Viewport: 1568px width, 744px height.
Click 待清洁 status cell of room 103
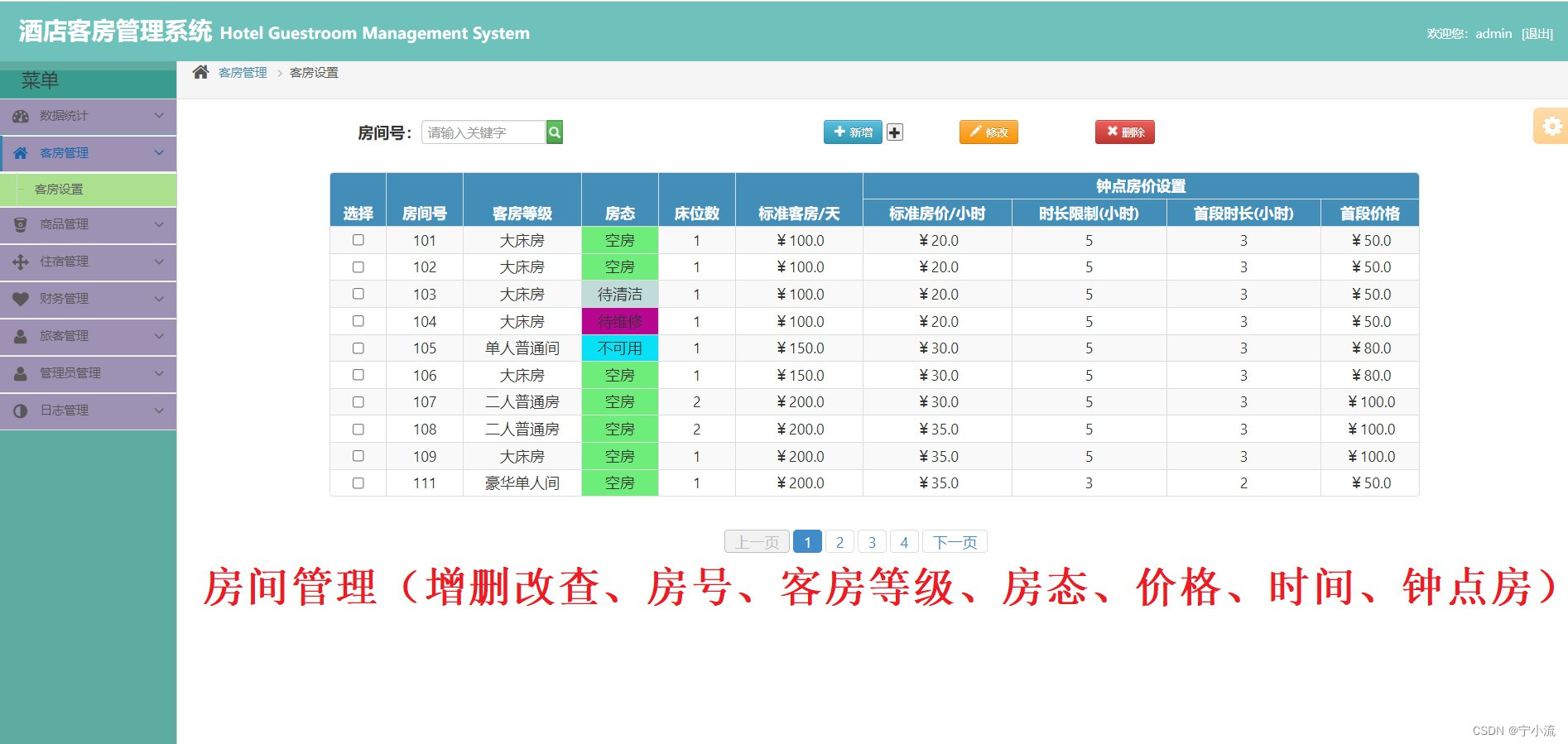pos(620,295)
